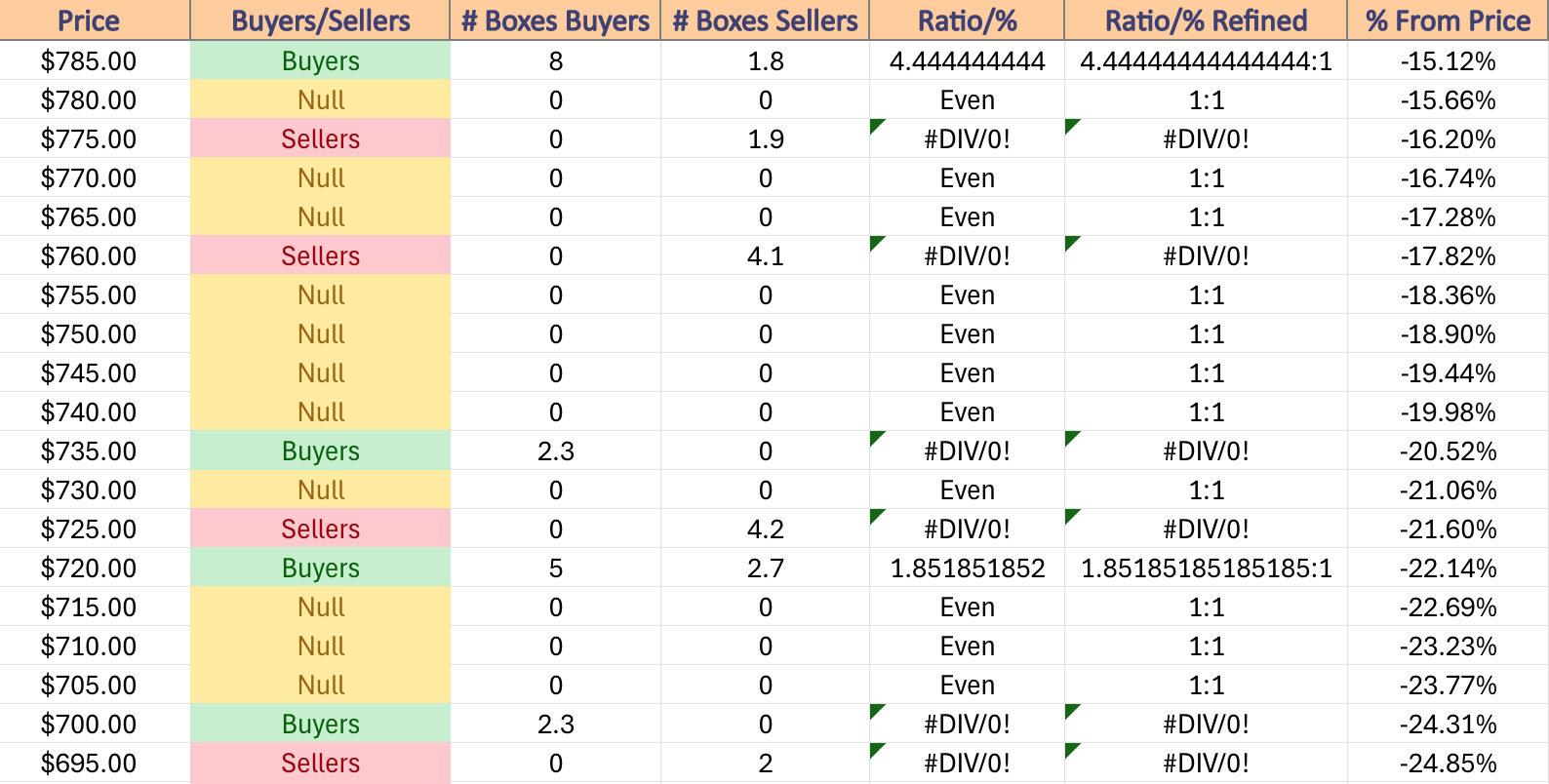Screen dimensions: 1549x784
Task: Click the -19.98% cell
Action: click(x=1448, y=412)
